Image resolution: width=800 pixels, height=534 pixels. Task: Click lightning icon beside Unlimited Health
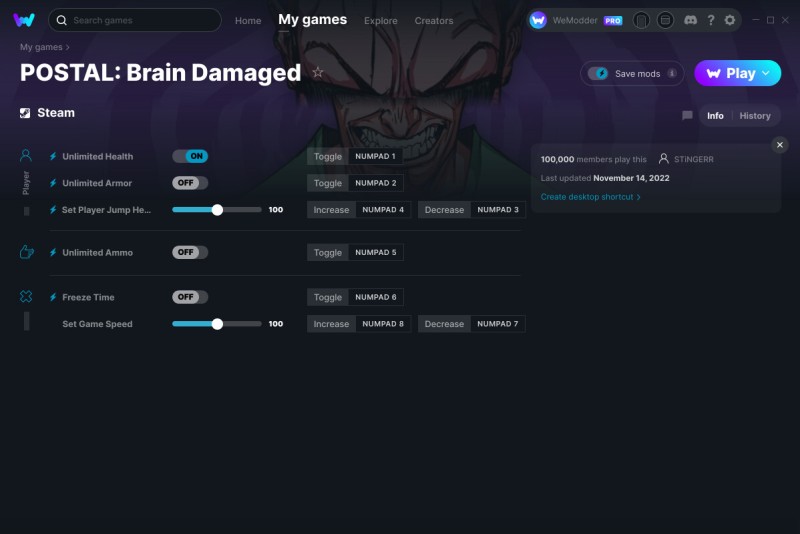(x=53, y=157)
